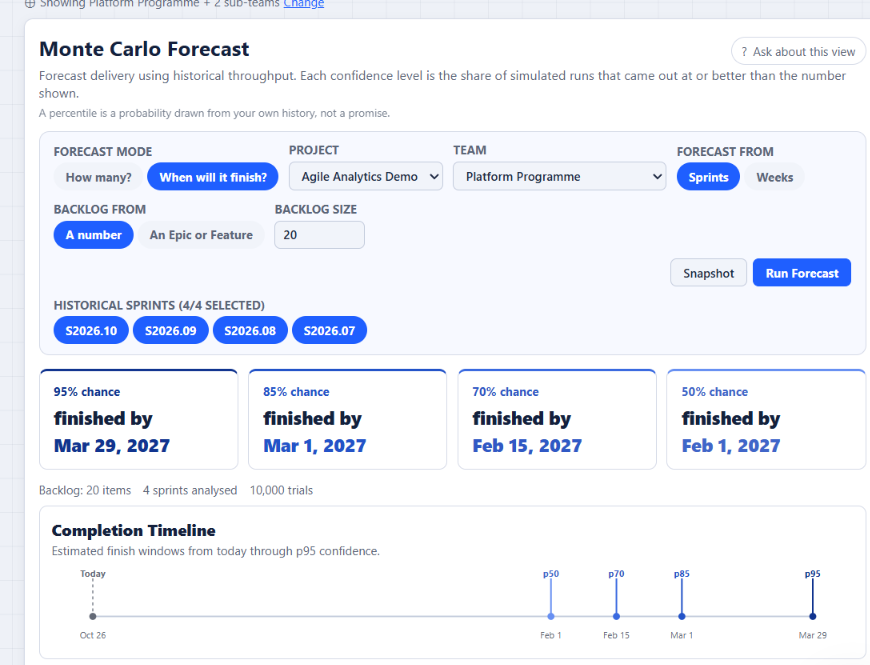The image size is (870, 665).
Task: Click the 85% chance card
Action: pos(347,419)
